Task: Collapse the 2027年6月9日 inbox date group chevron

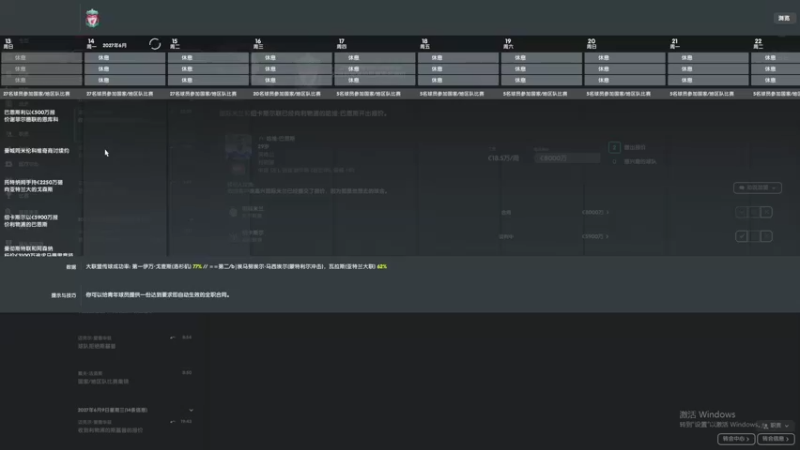Action: 191,410
